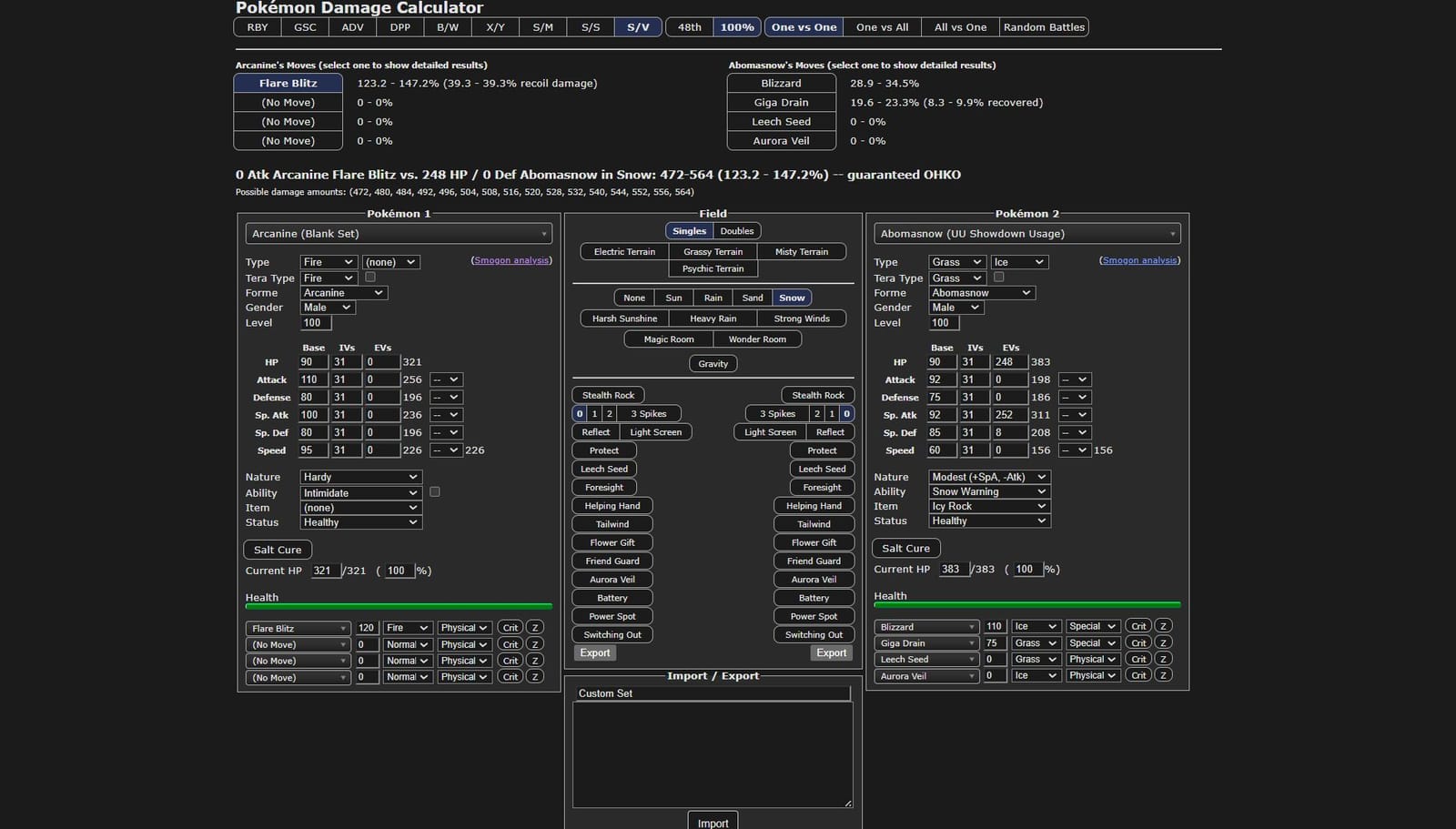This screenshot has height=829, width=1456.
Task: Enable Sun weather on the field
Action: (673, 297)
